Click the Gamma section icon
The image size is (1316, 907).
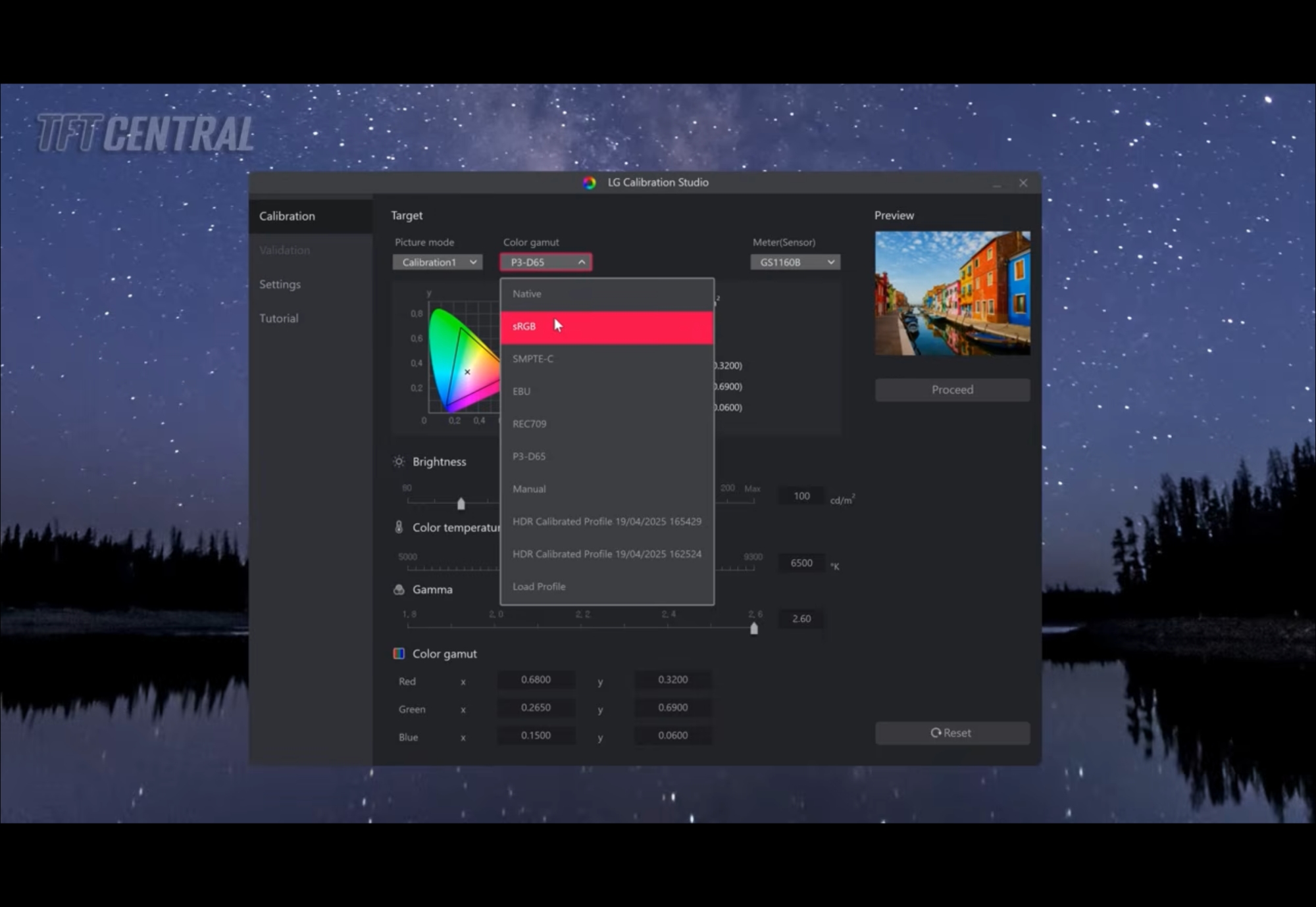pos(399,589)
